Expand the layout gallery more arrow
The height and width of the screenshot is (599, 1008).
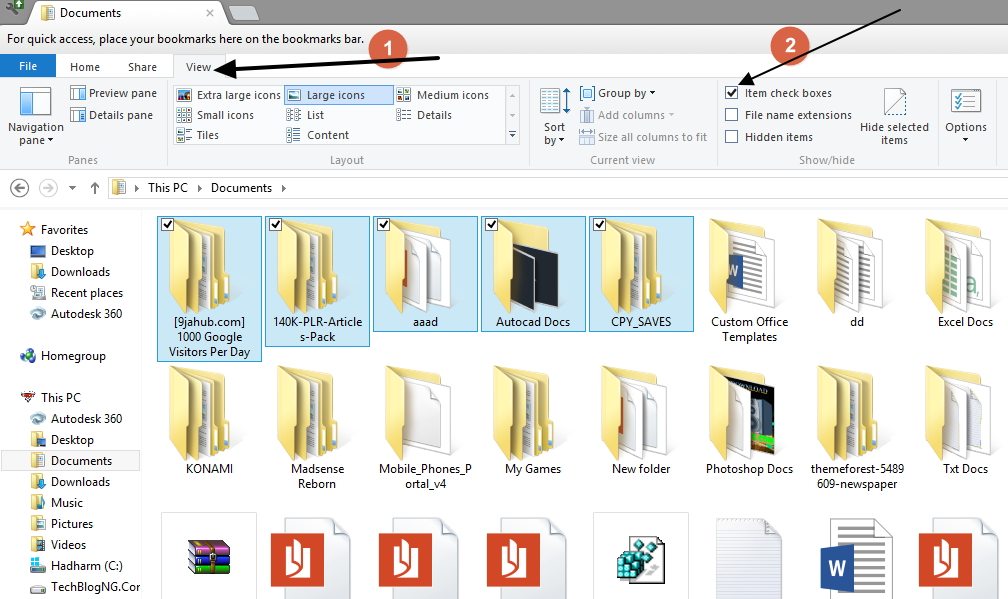click(512, 135)
